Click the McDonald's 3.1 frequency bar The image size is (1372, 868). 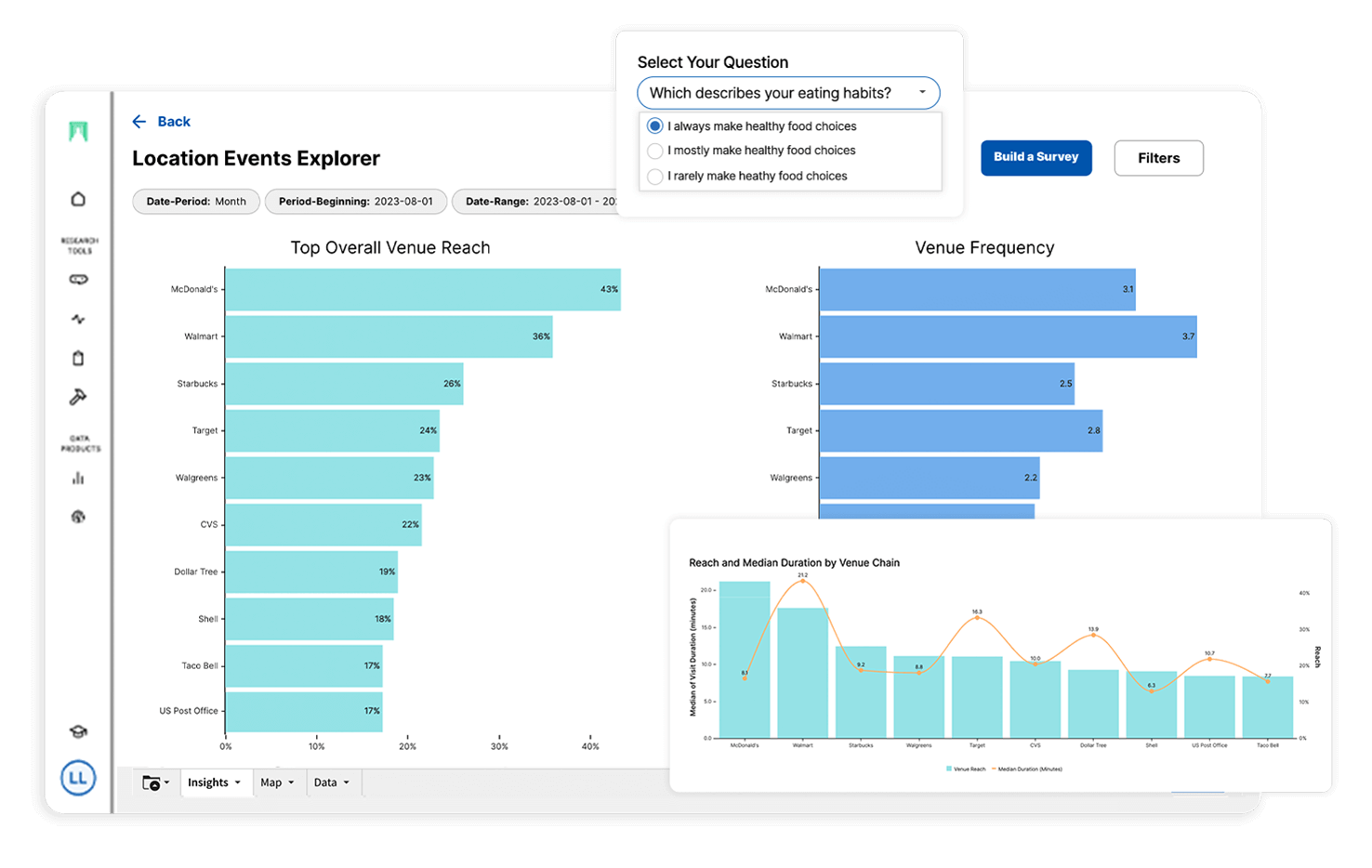pyautogui.click(x=978, y=290)
